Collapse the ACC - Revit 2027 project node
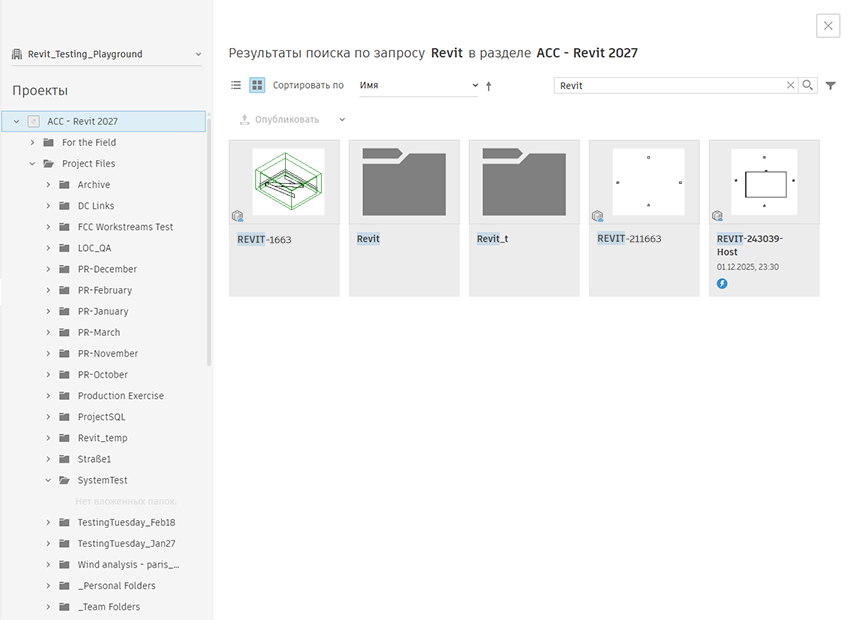Screen dimensions: 856x620 pos(16,121)
